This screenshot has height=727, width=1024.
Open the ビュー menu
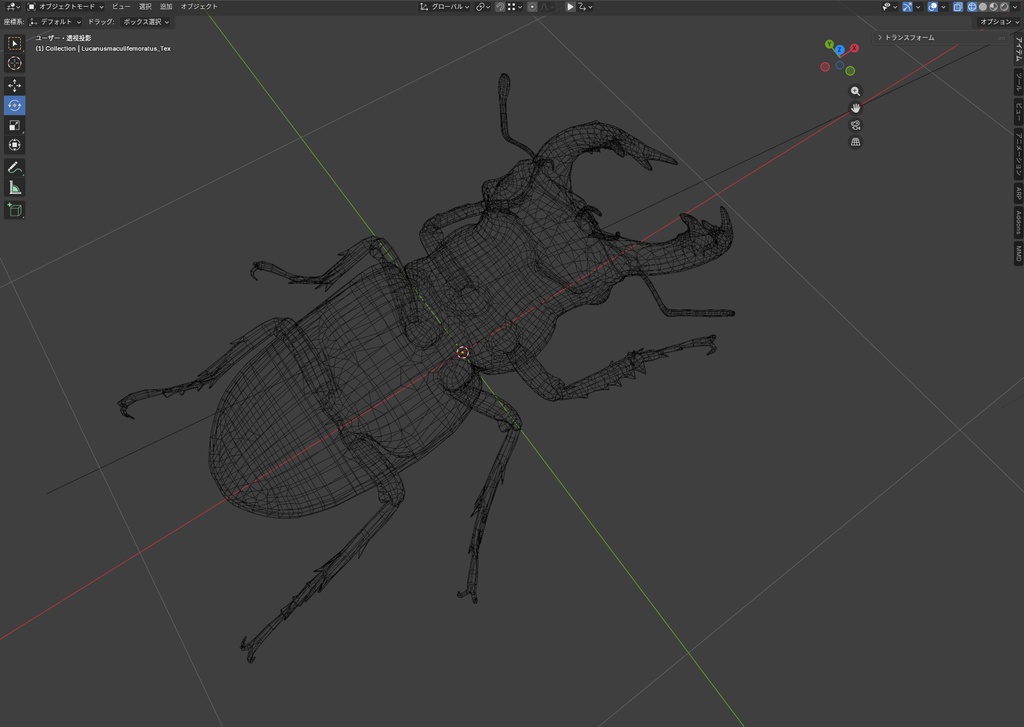click(x=121, y=7)
